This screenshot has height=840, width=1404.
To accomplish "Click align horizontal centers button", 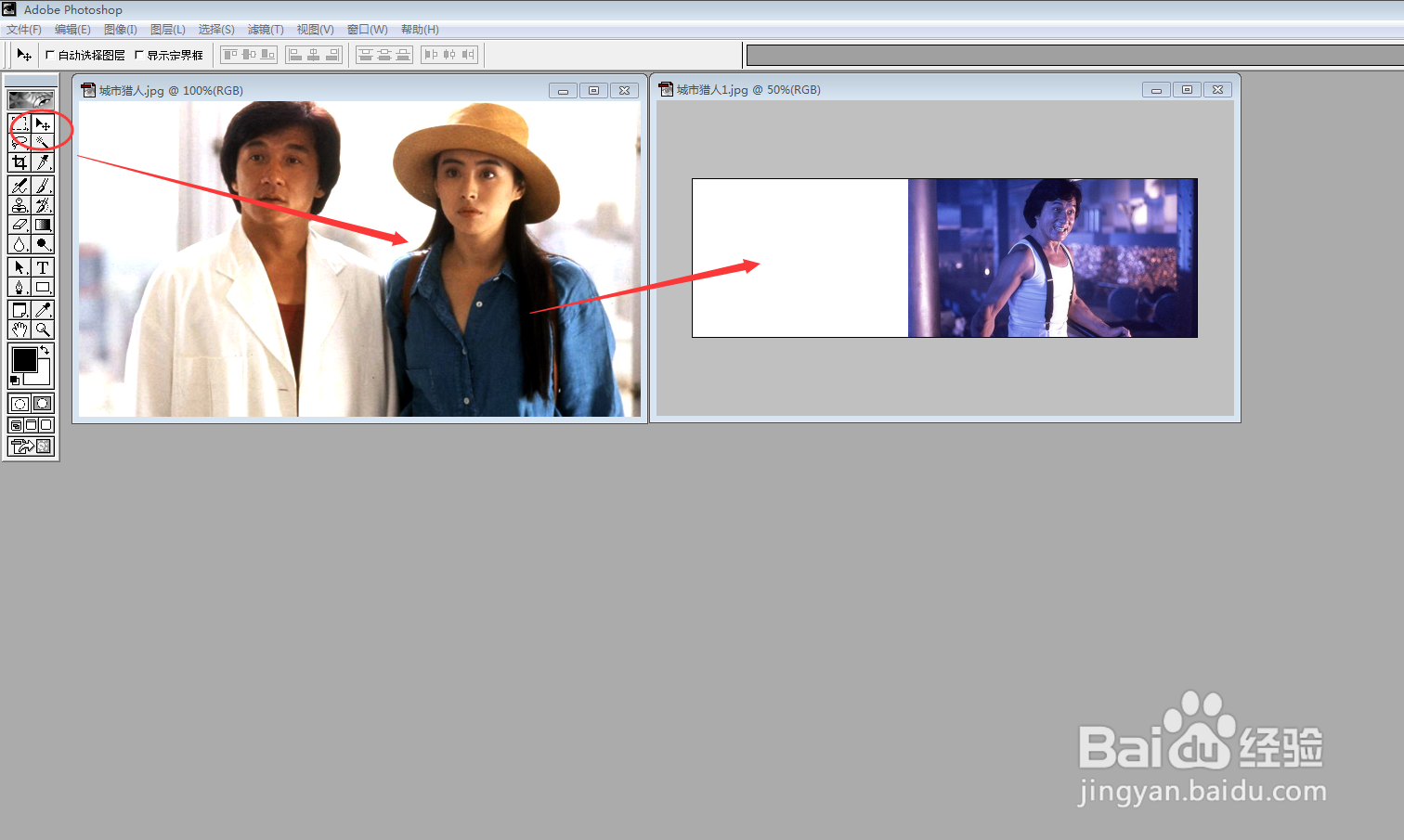I will [x=314, y=55].
